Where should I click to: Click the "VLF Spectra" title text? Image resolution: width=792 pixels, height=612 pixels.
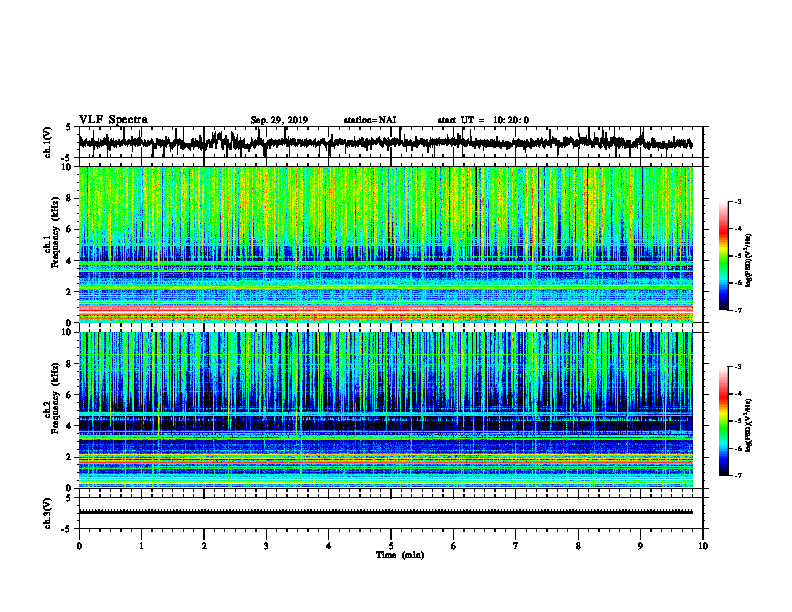113,120
